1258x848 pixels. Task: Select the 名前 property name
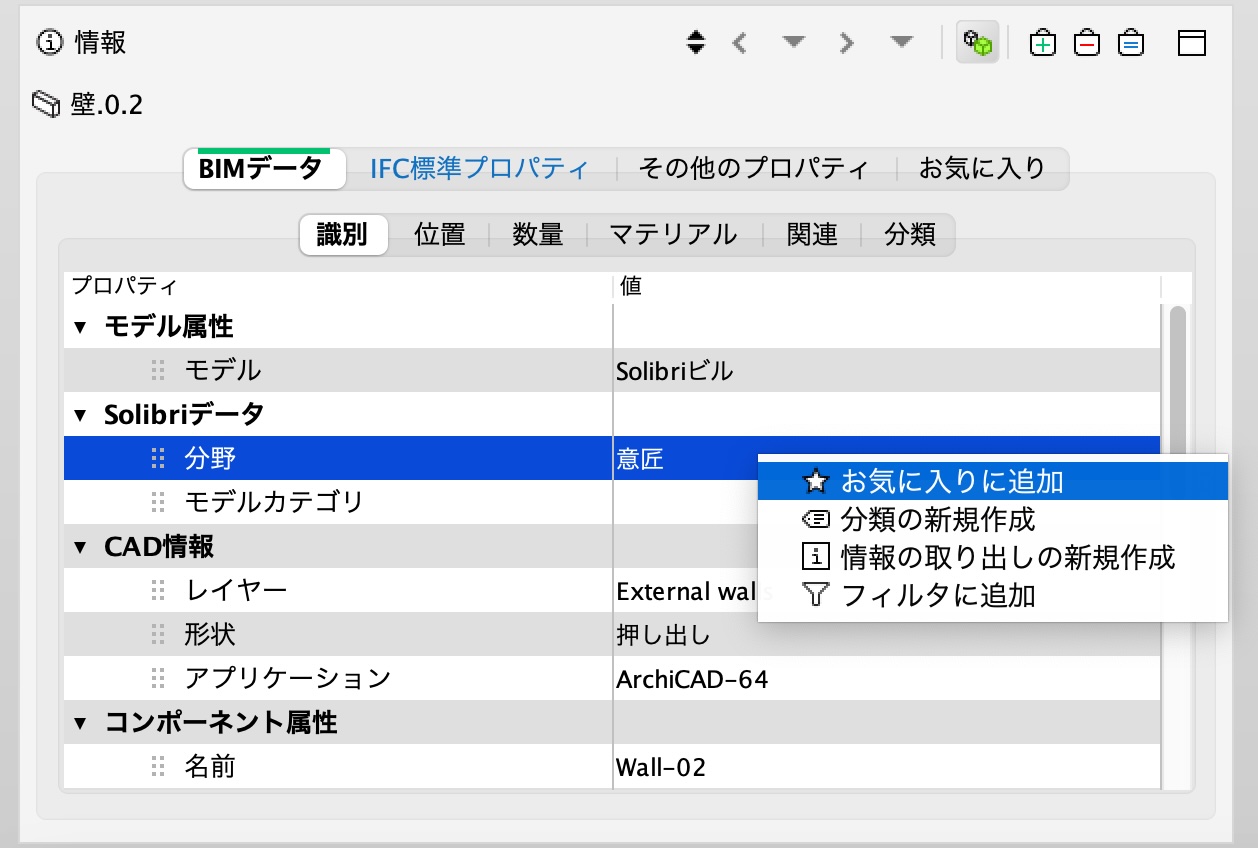pos(210,767)
